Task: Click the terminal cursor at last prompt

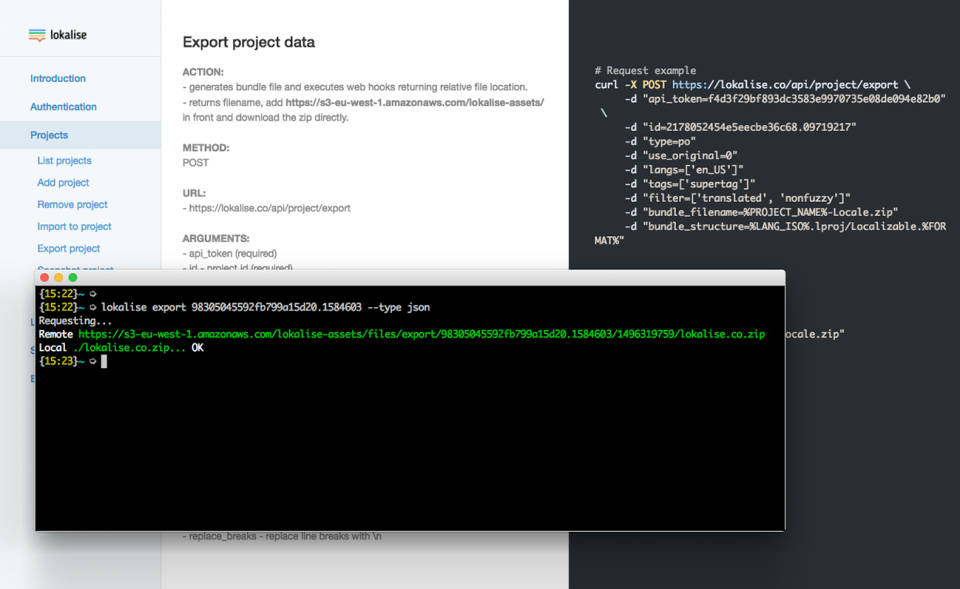Action: [104, 361]
